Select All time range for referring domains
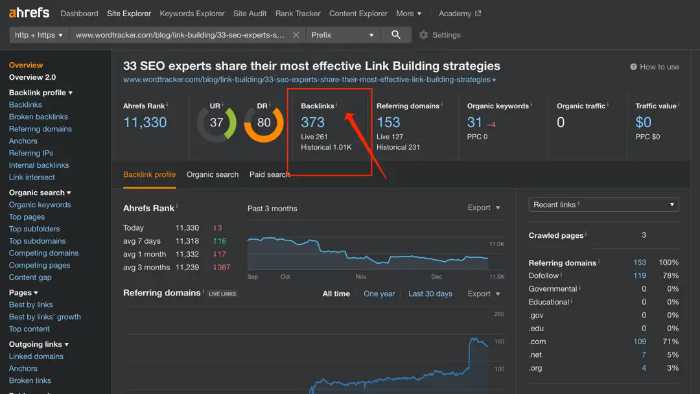 point(336,294)
